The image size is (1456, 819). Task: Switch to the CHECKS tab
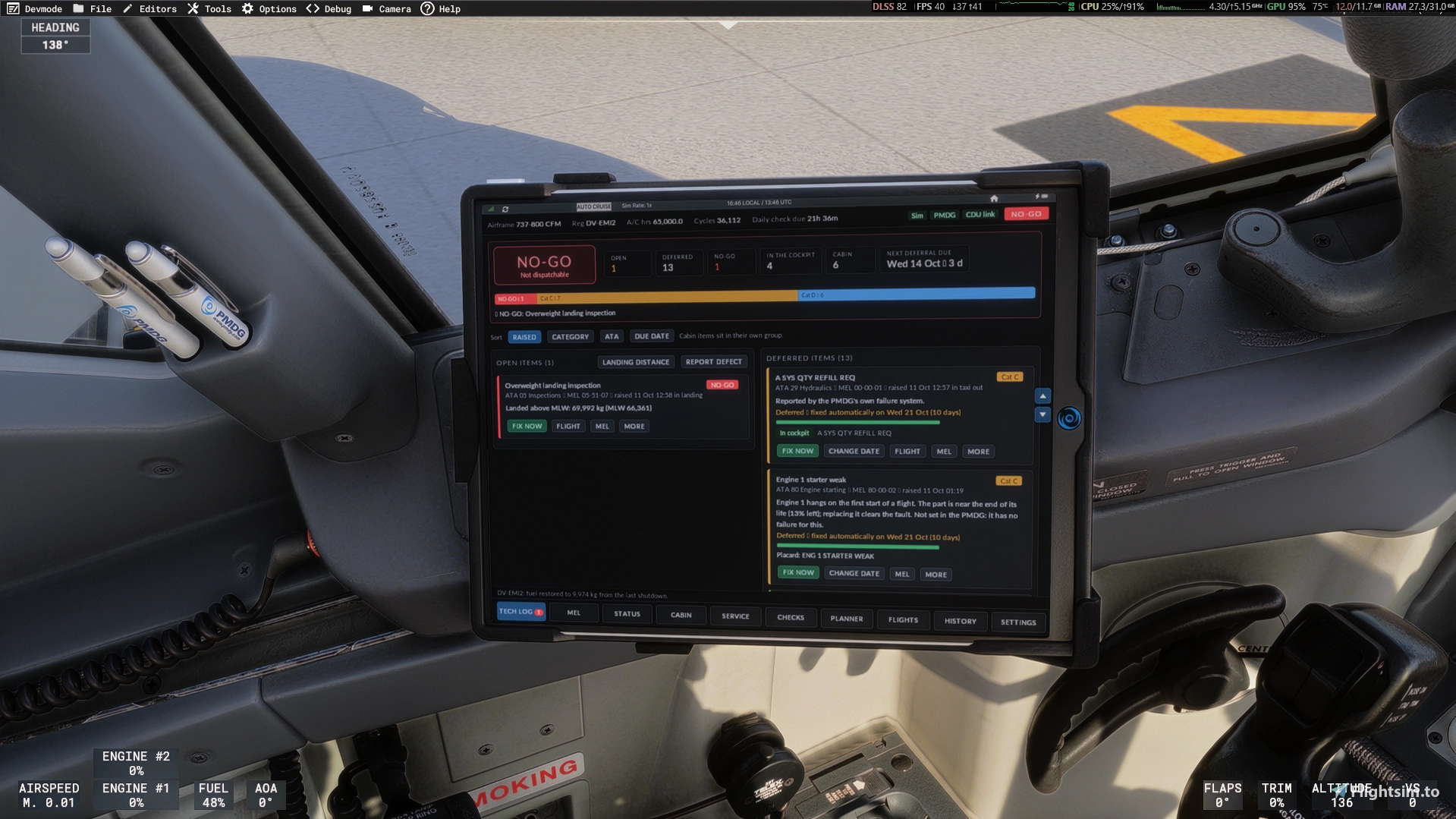[791, 618]
